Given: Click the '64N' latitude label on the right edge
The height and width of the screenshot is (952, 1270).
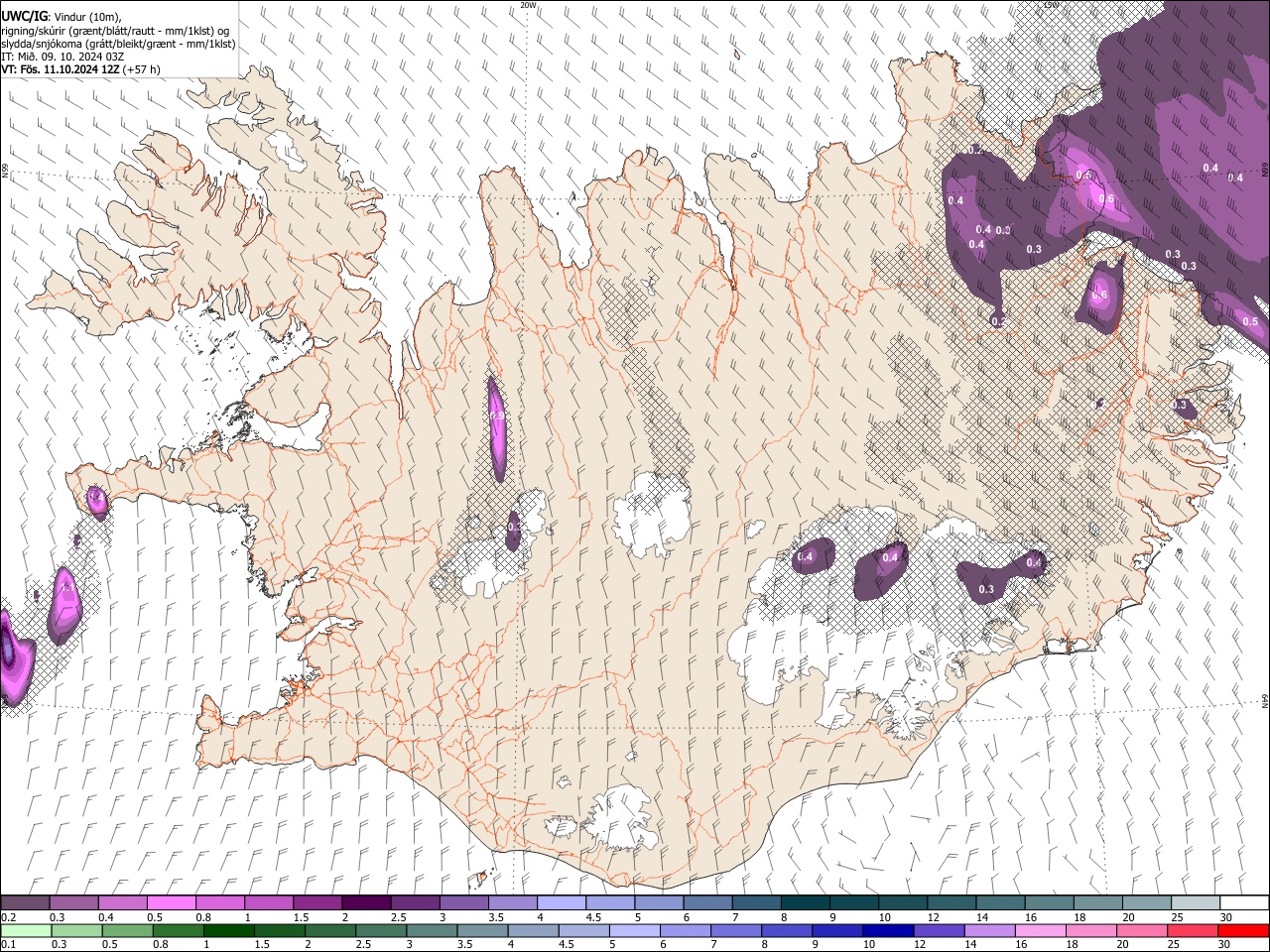Looking at the screenshot, I should click(1265, 700).
